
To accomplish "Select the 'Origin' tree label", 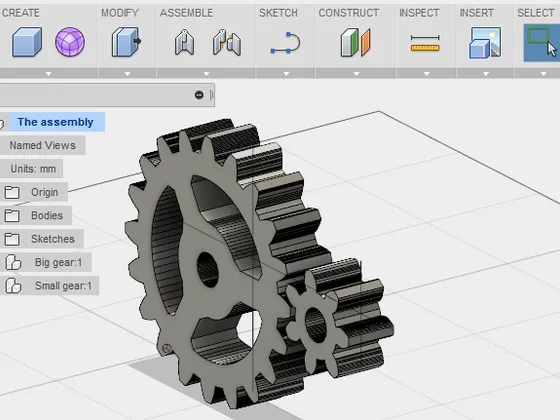I will point(44,192).
